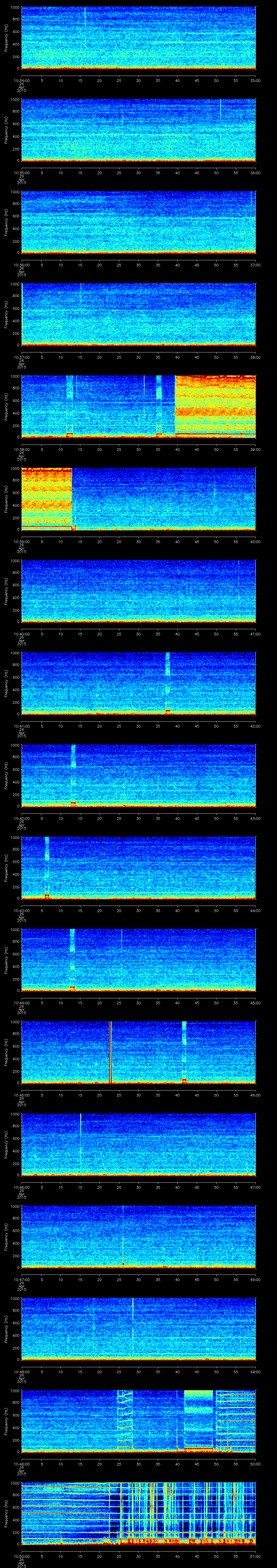
Task: Select the spectrogram panel starting at 10:35:00
Action: pyautogui.click(x=138, y=130)
